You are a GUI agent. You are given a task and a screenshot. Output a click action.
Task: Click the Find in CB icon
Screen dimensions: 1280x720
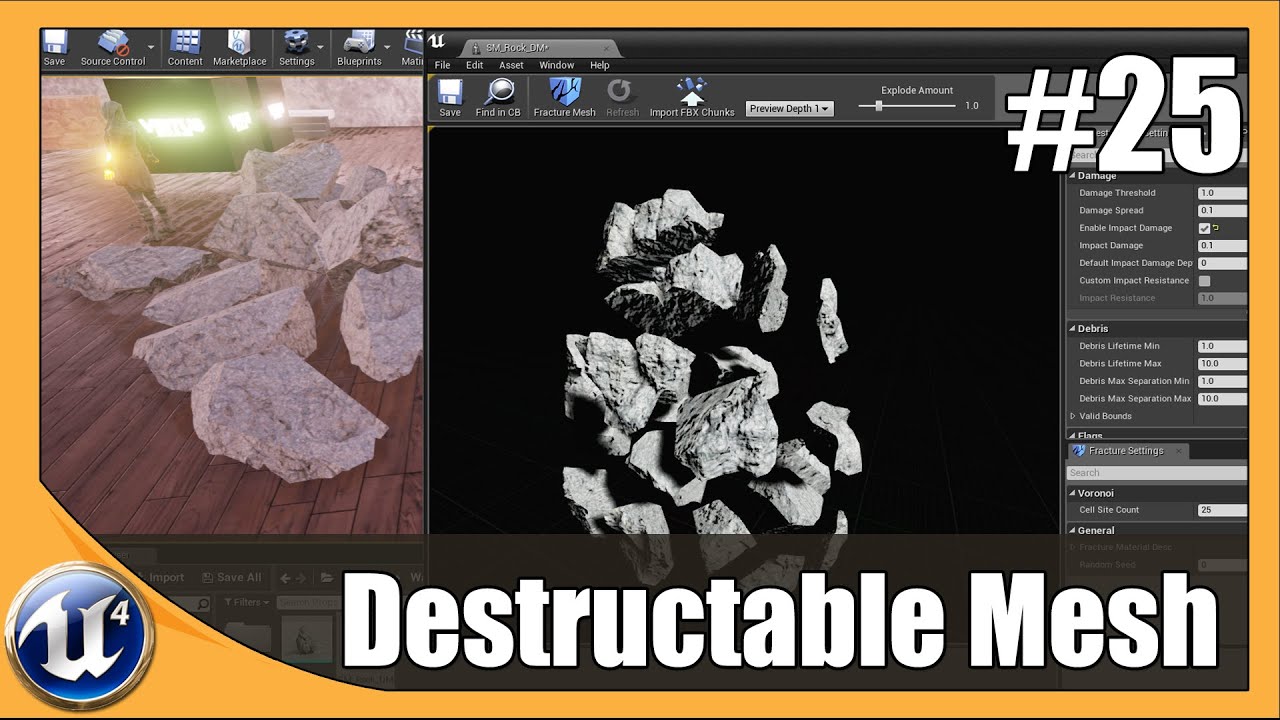(498, 97)
